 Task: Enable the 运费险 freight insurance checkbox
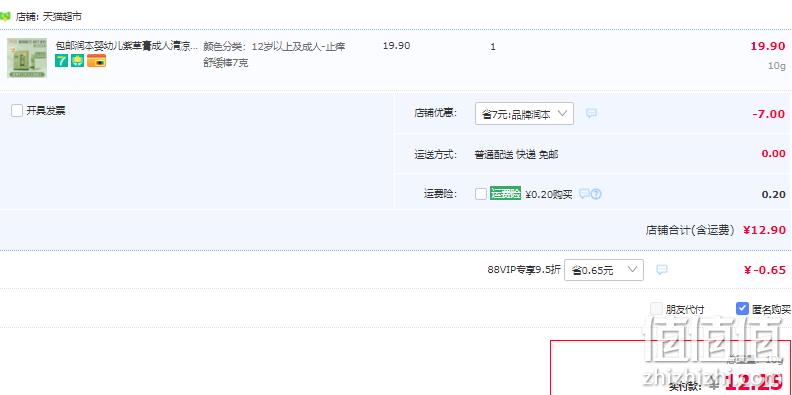pos(481,194)
